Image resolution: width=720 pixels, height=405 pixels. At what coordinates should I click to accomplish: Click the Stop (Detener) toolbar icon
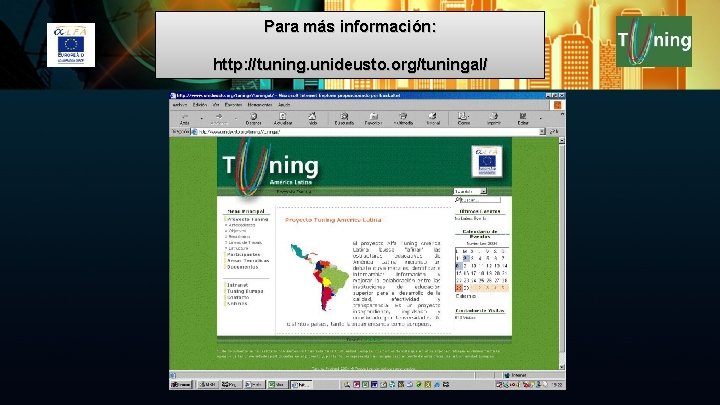pyautogui.click(x=253, y=117)
